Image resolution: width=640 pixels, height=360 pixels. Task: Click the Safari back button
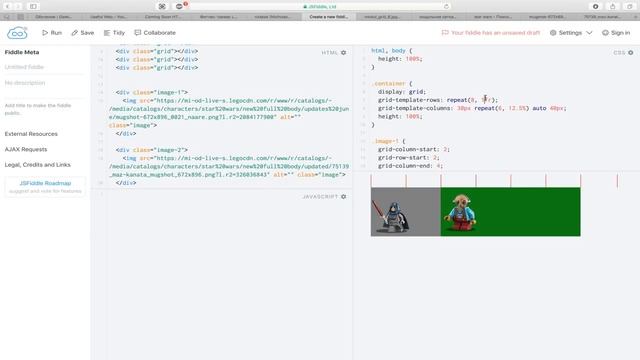7,6
